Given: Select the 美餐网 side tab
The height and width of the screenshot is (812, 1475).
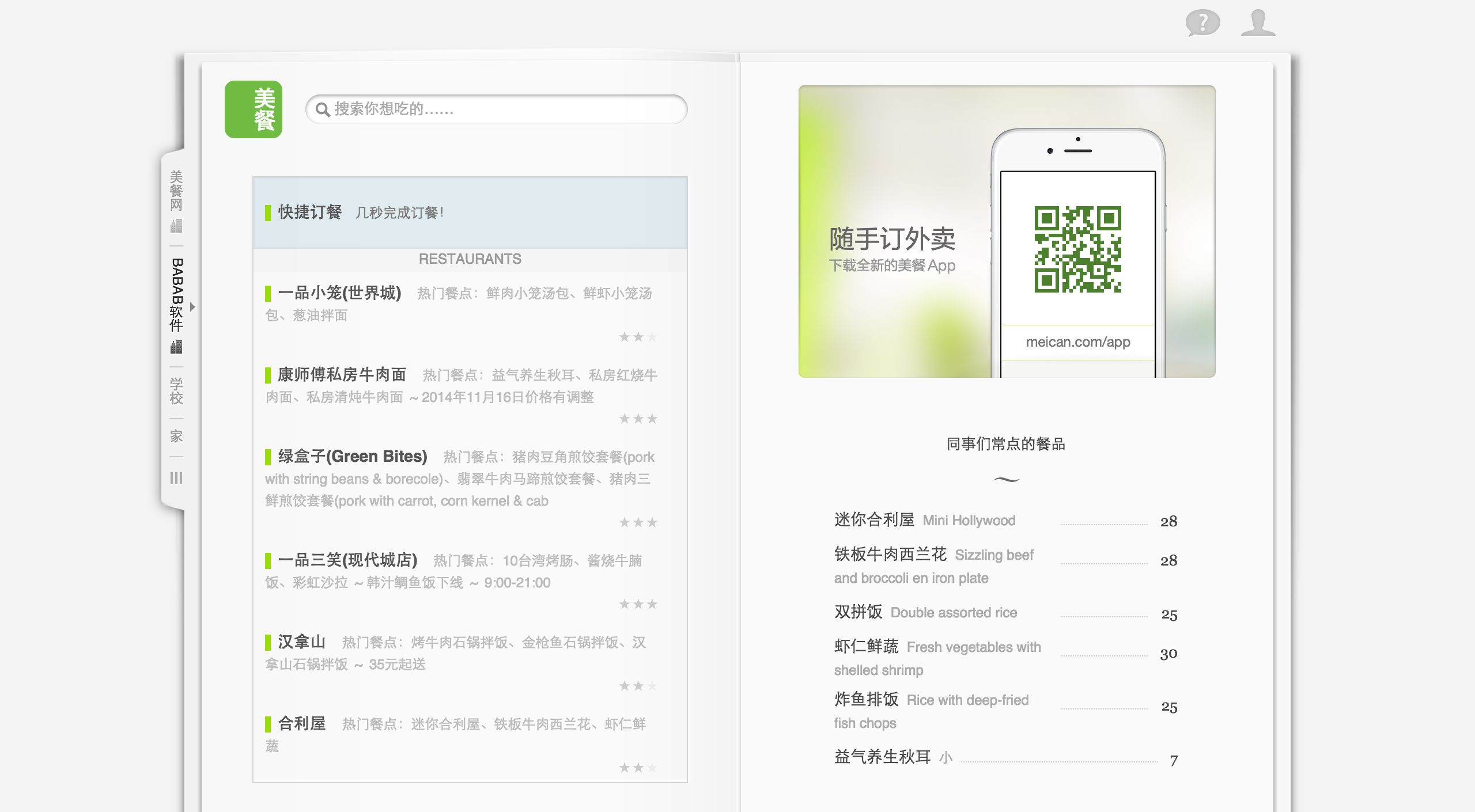Looking at the screenshot, I should point(176,191).
